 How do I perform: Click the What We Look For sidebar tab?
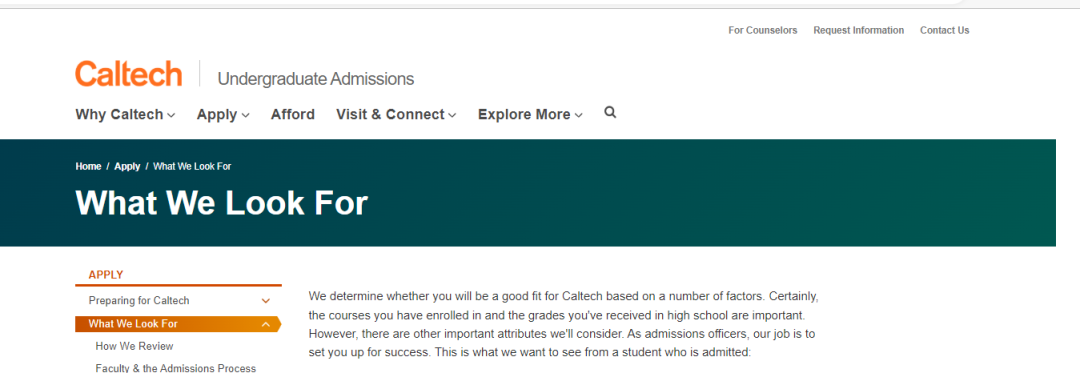pyautogui.click(x=178, y=324)
